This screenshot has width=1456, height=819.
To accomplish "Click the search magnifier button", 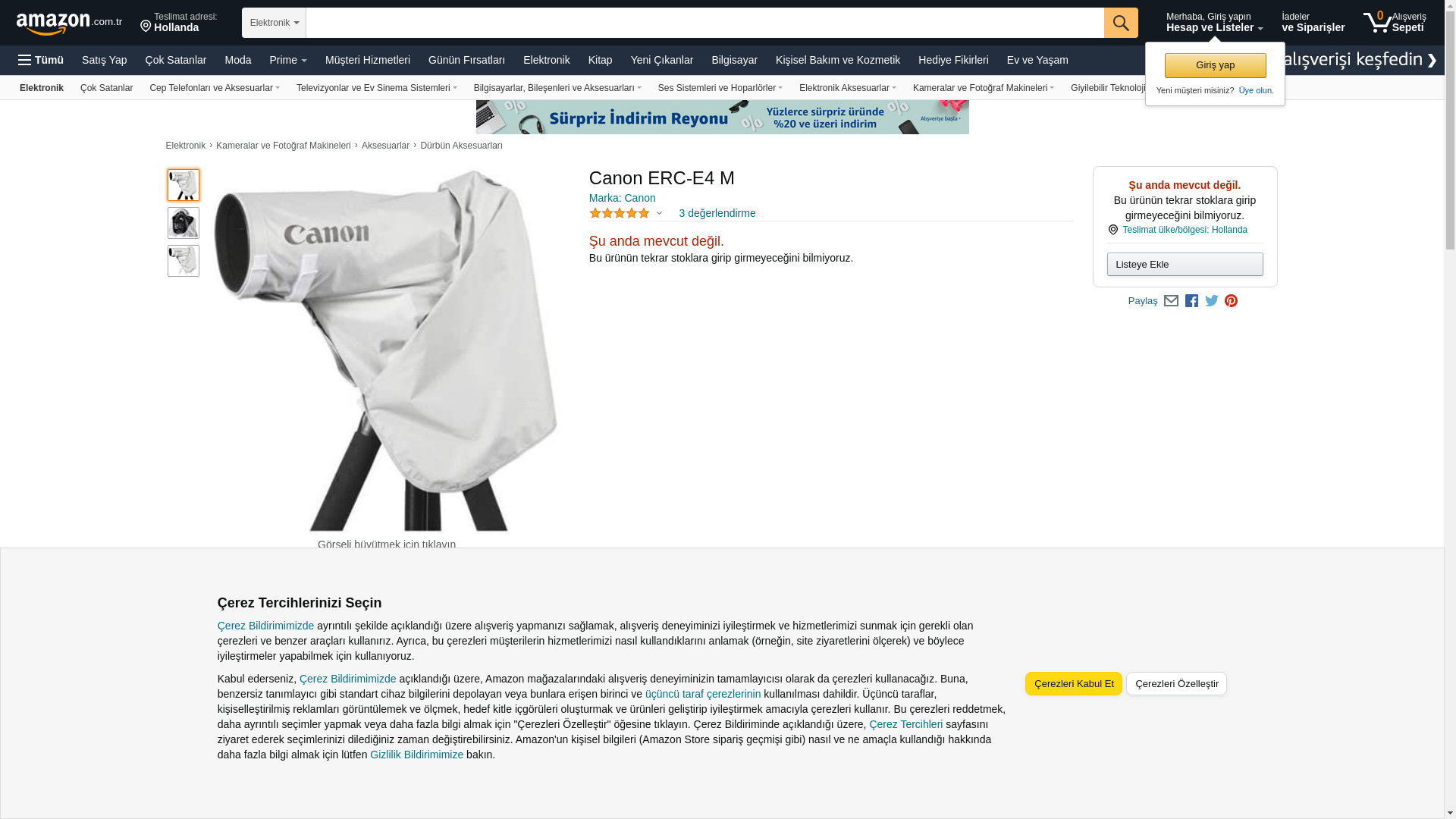I will [x=1121, y=23].
